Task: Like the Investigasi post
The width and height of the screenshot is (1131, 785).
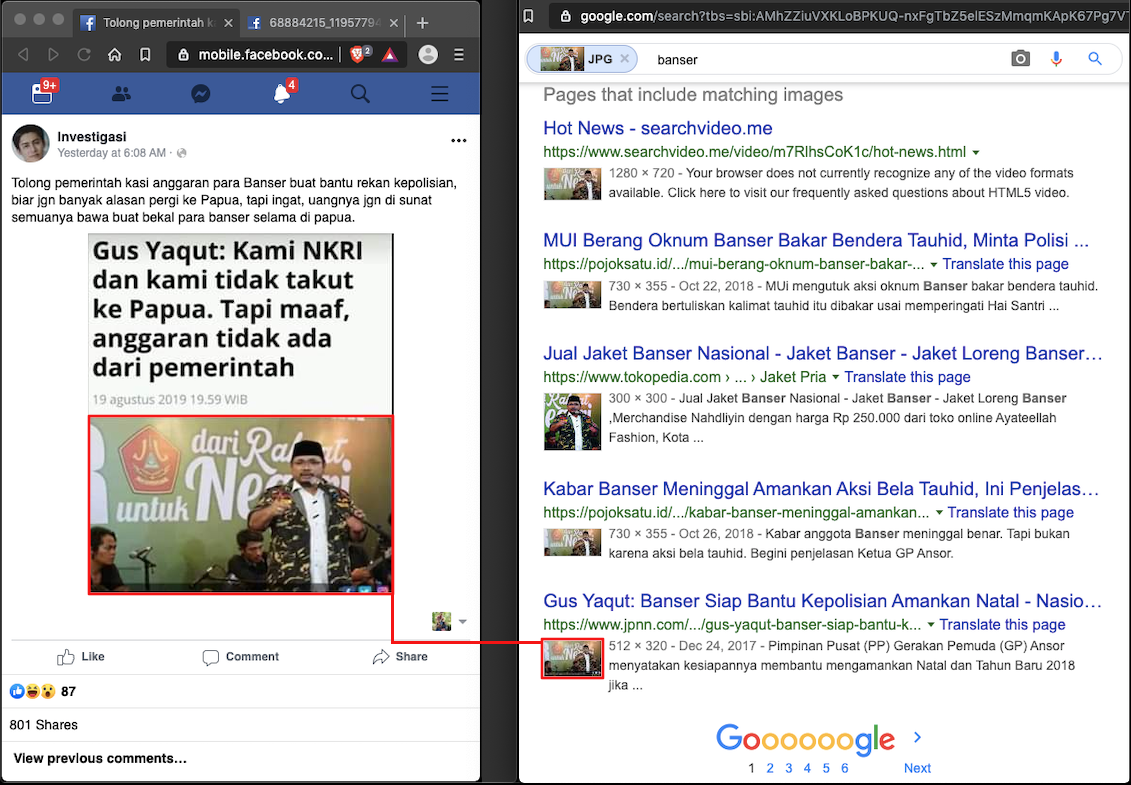Action: [x=81, y=657]
